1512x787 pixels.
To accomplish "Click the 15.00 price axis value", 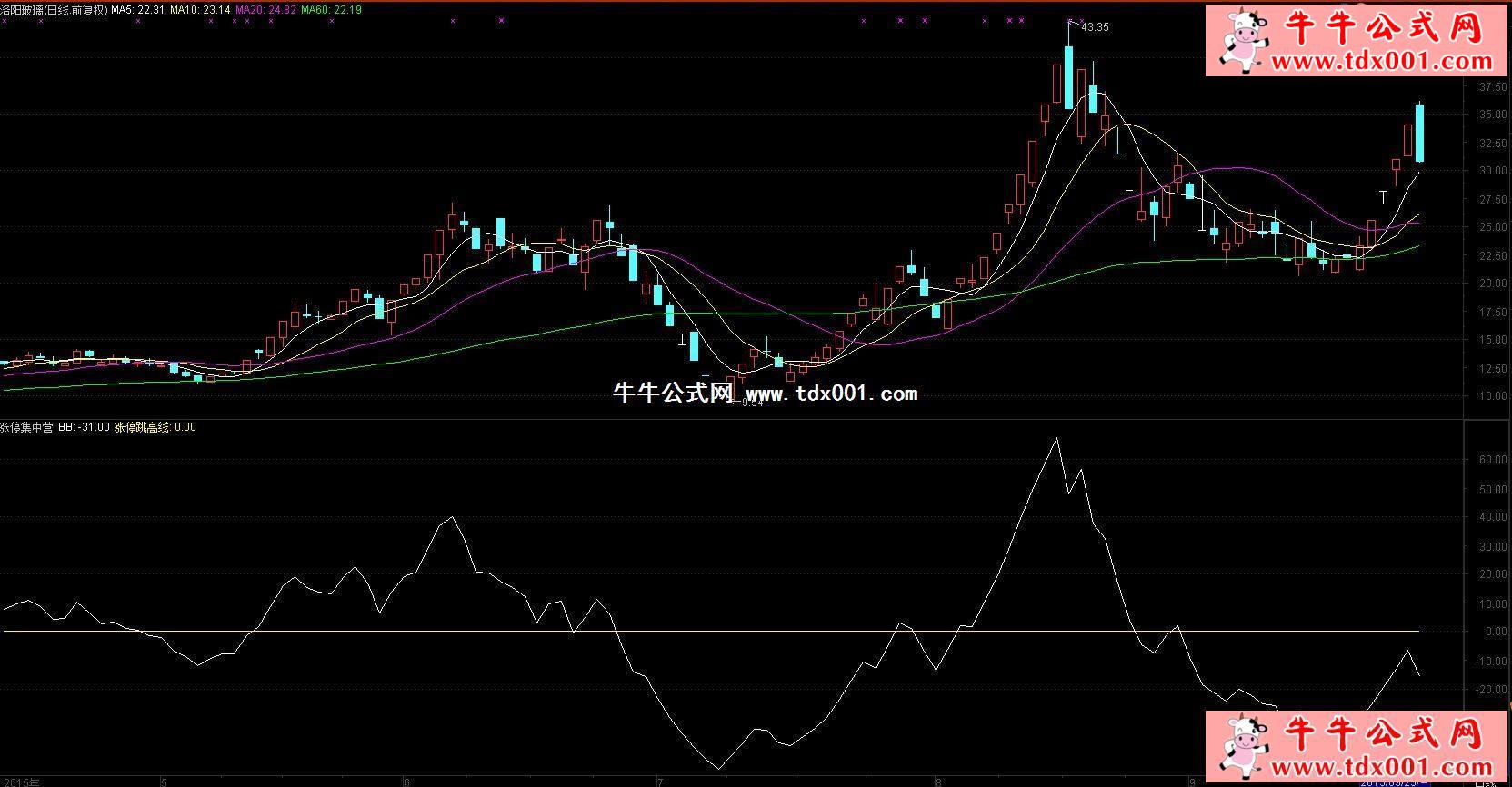I will pos(1493,340).
